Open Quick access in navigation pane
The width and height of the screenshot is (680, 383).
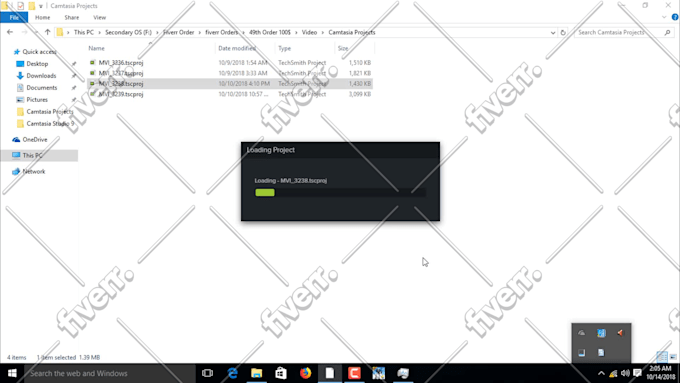pyautogui.click(x=39, y=52)
